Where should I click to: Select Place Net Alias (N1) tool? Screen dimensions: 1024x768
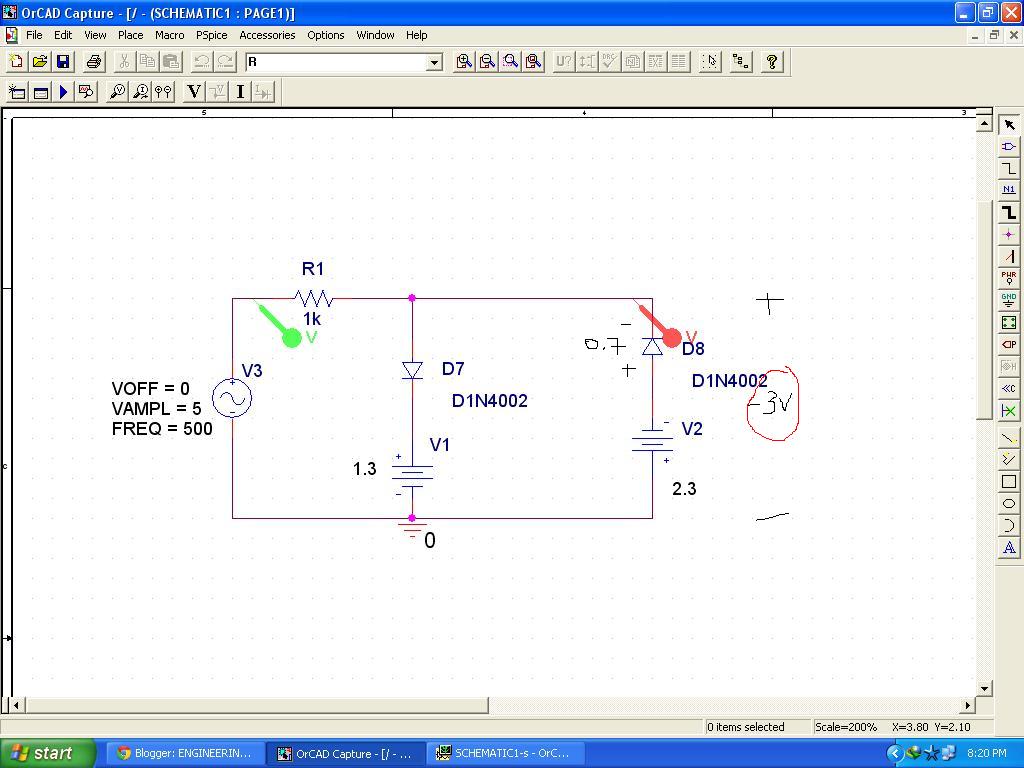(x=1009, y=190)
